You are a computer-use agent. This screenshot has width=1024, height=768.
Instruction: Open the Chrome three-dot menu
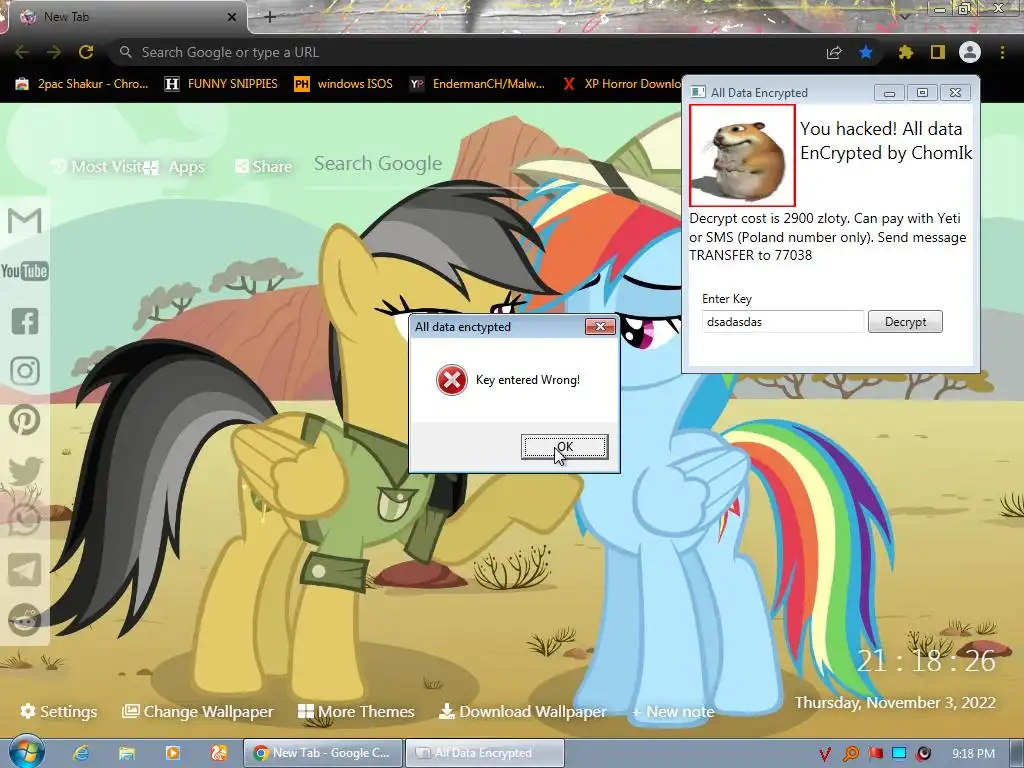point(1002,52)
